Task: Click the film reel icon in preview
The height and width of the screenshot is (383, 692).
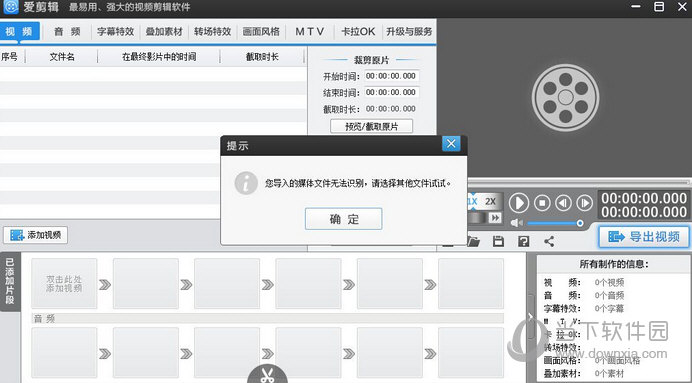Action: point(565,98)
